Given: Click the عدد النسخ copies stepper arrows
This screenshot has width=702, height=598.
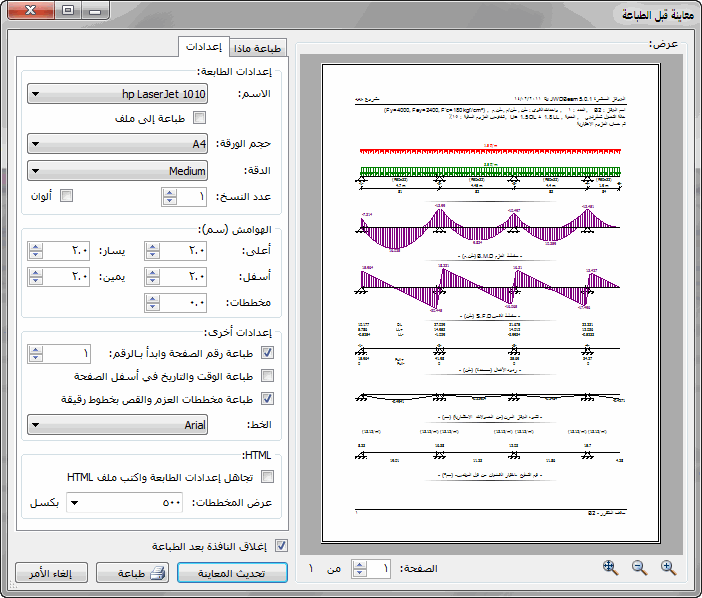Looking at the screenshot, I should (168, 197).
